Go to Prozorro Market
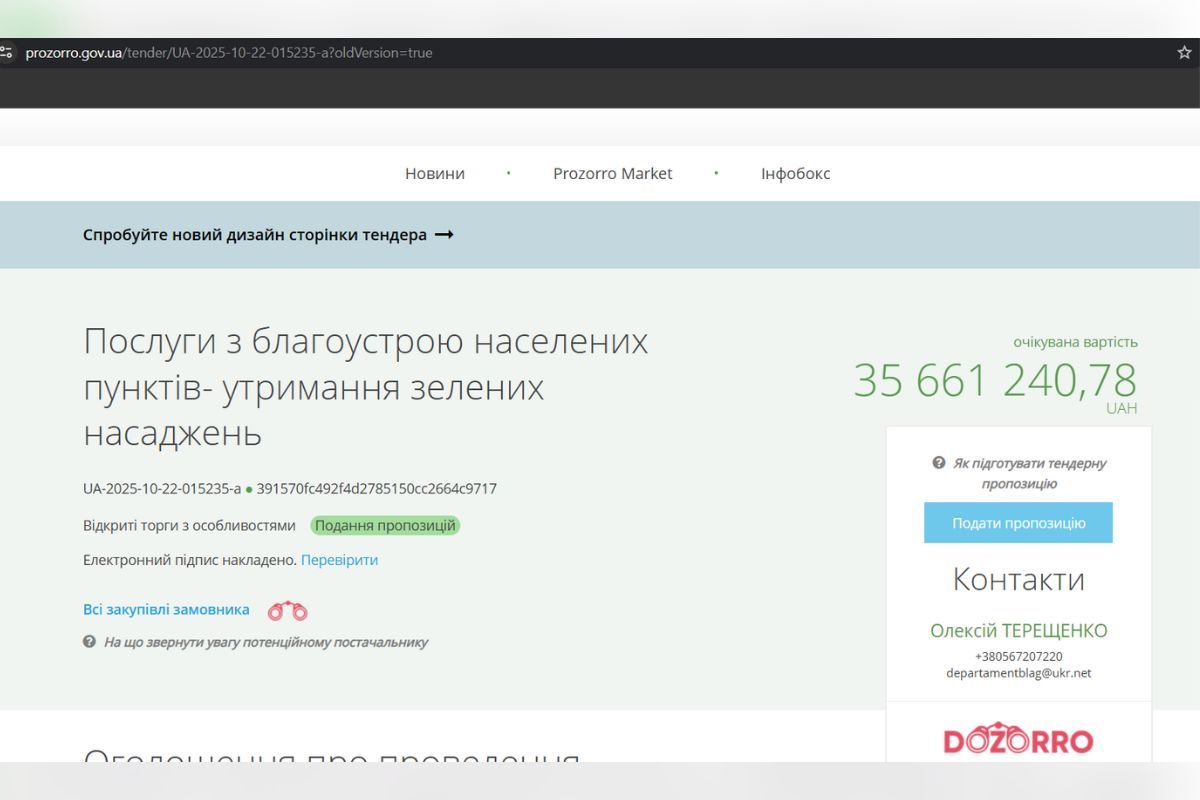 pyautogui.click(x=612, y=174)
